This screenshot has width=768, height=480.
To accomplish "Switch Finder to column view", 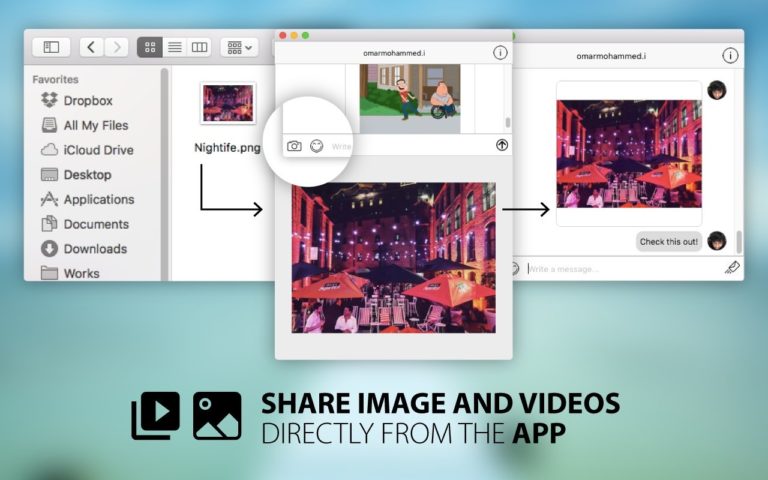I will point(199,47).
